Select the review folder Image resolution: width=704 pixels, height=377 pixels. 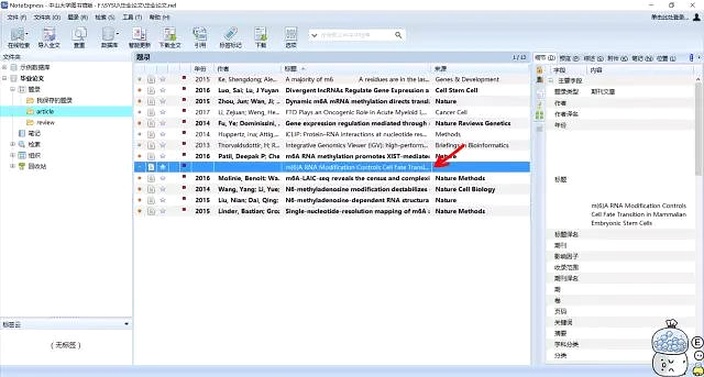(45, 123)
